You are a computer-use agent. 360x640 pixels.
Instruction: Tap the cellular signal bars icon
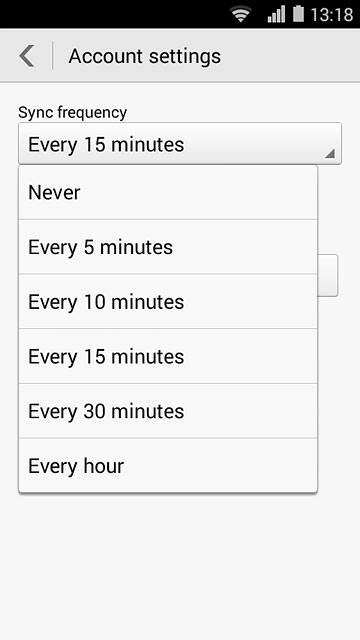[x=276, y=14]
